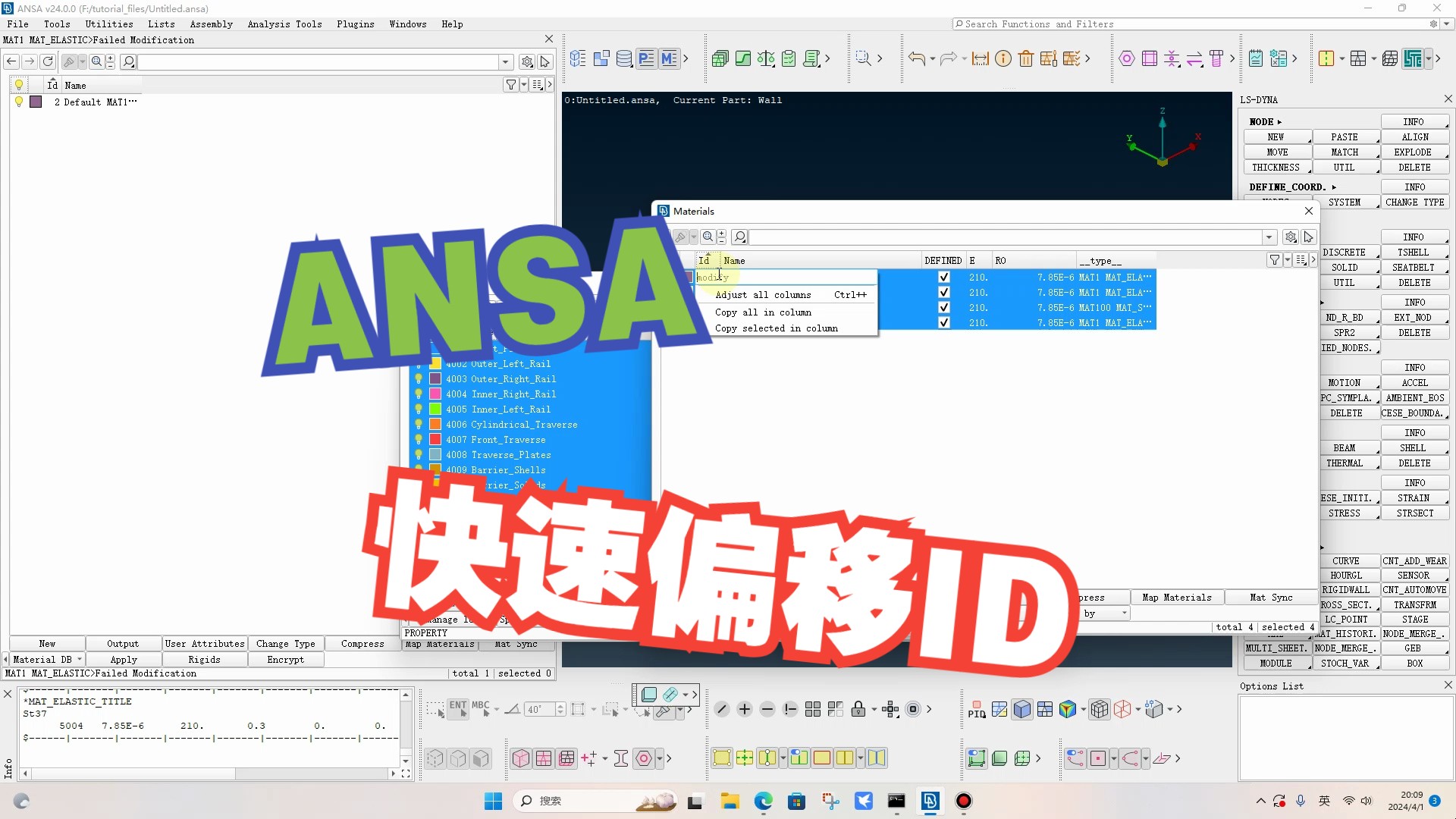Click the magenta color swatch of 4004 Inner_Right_Rail
This screenshot has width=1456, height=819.
click(435, 394)
